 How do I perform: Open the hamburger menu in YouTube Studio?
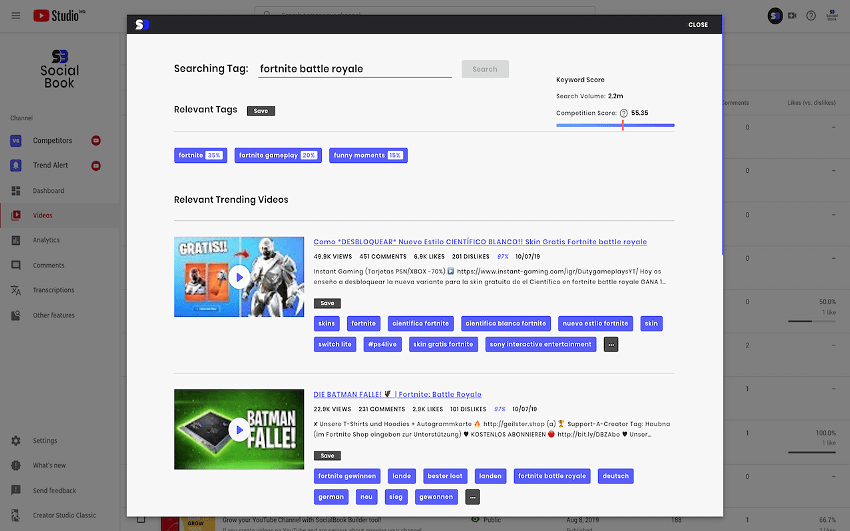pos(15,15)
